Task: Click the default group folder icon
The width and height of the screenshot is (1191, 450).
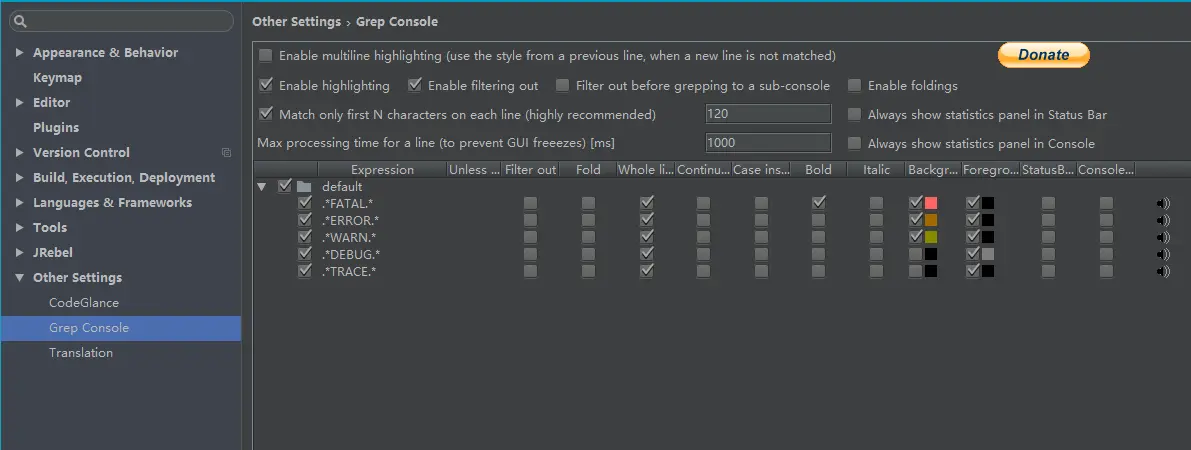Action: [x=304, y=186]
